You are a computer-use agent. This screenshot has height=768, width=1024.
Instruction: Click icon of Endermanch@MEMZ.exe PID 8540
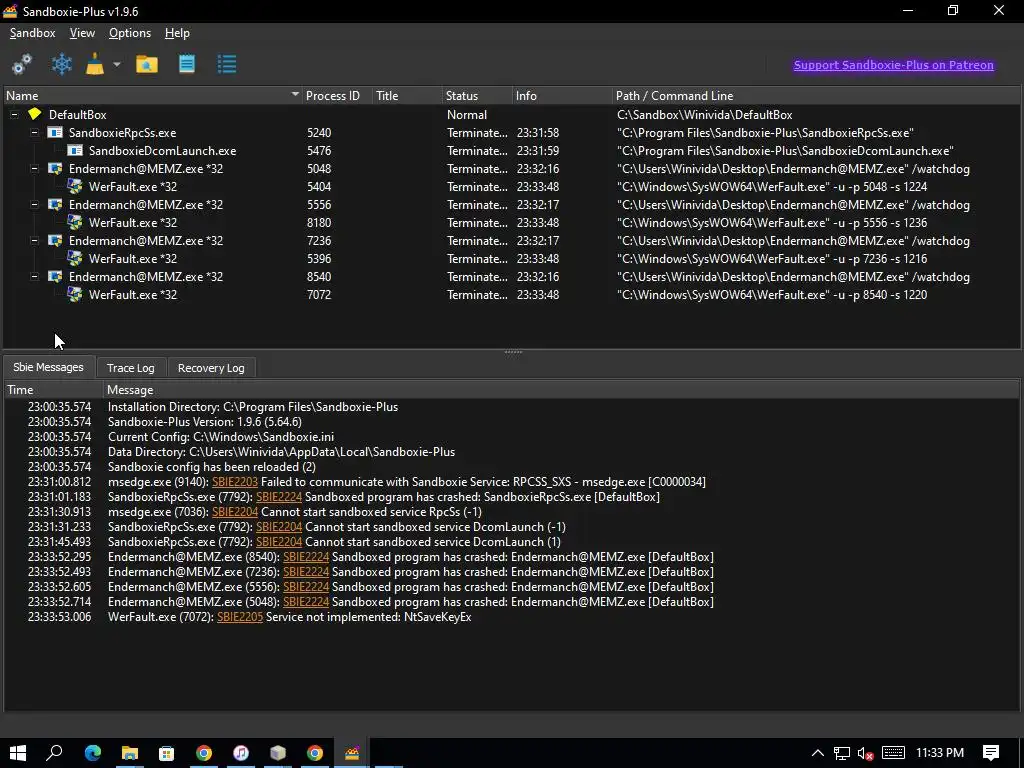pyautogui.click(x=55, y=276)
